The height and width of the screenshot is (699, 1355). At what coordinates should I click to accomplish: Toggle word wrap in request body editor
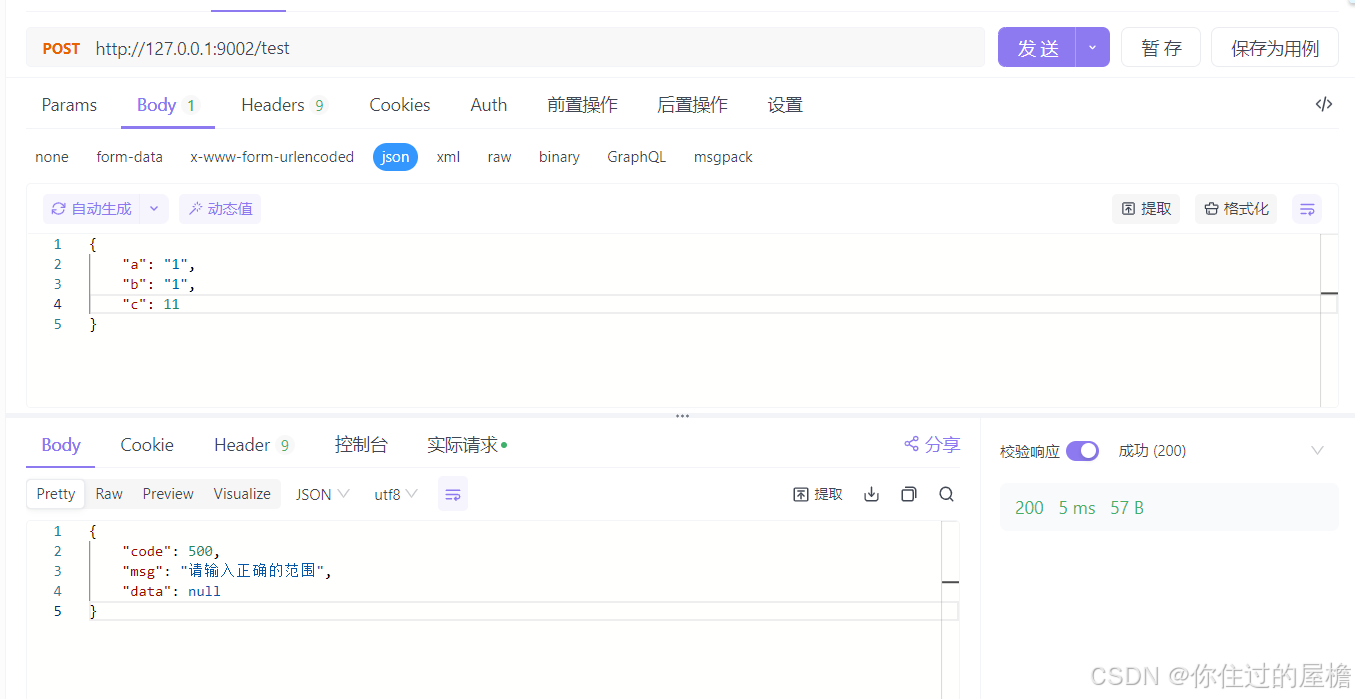[1306, 209]
